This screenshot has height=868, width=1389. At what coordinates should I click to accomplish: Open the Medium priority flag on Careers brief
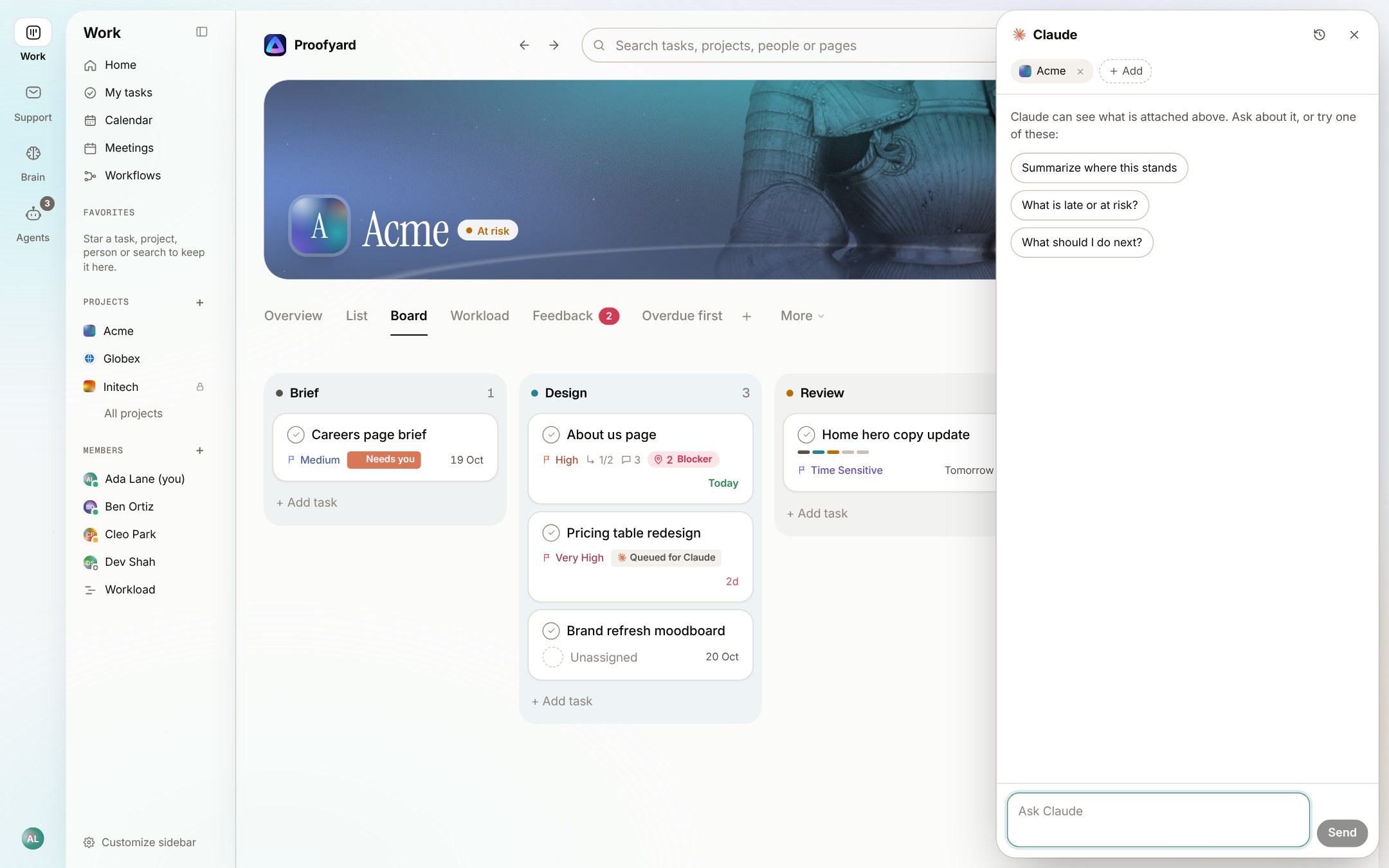pos(314,460)
